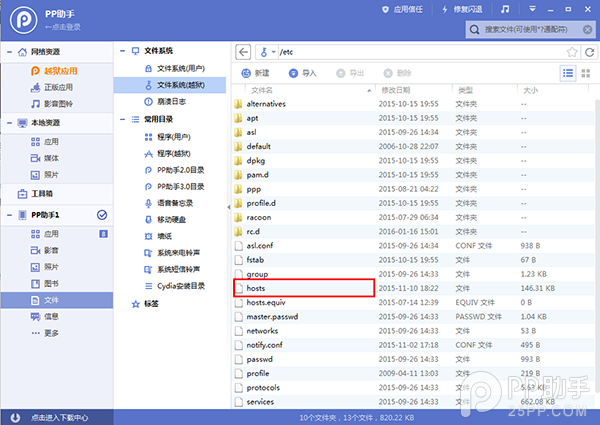Favorite this folder with star icon
600x425 pixels.
(572, 52)
